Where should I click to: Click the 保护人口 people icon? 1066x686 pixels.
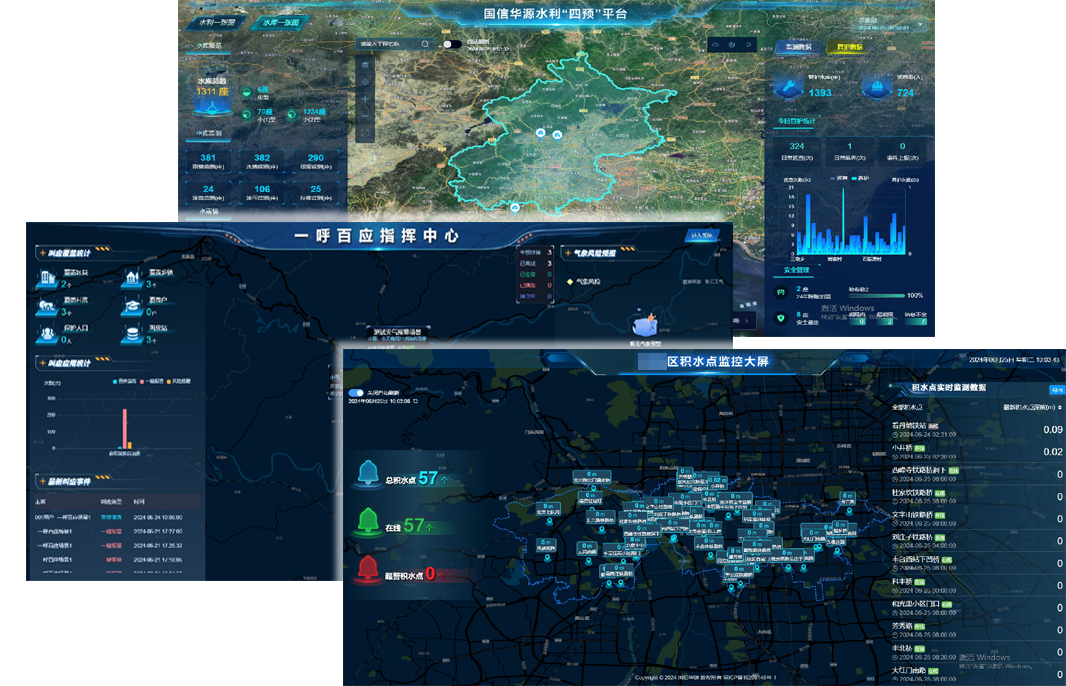[48, 334]
